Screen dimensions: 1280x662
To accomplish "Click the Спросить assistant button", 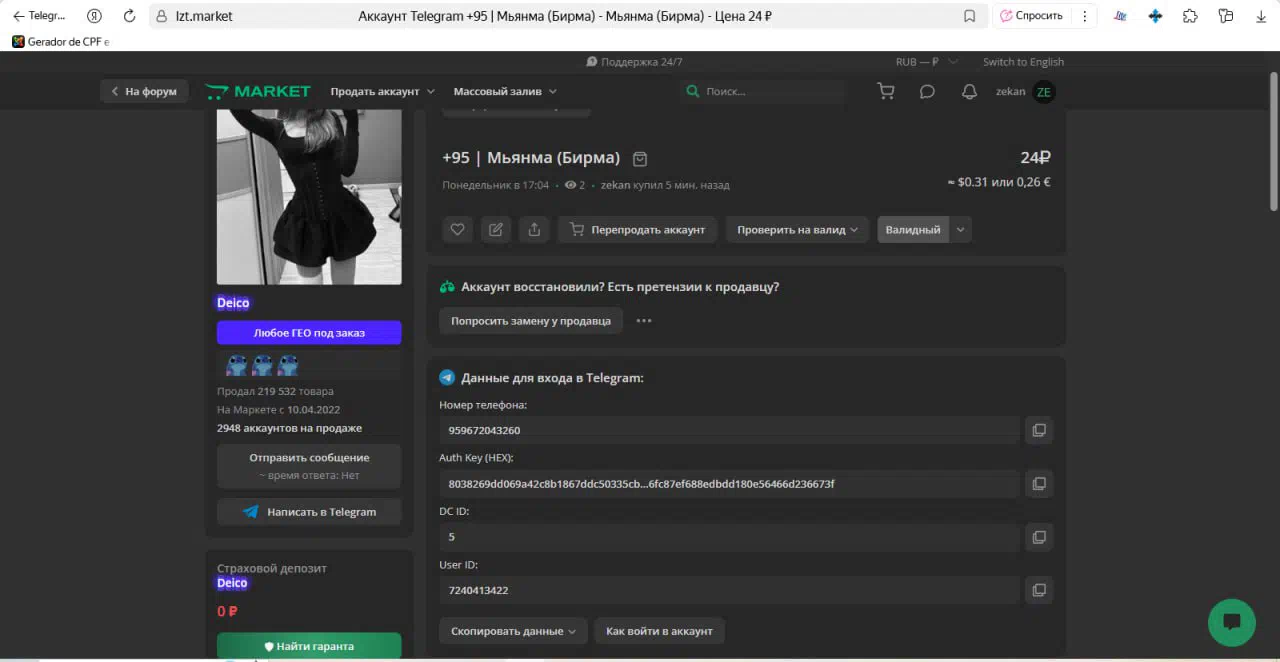I will tap(1031, 16).
